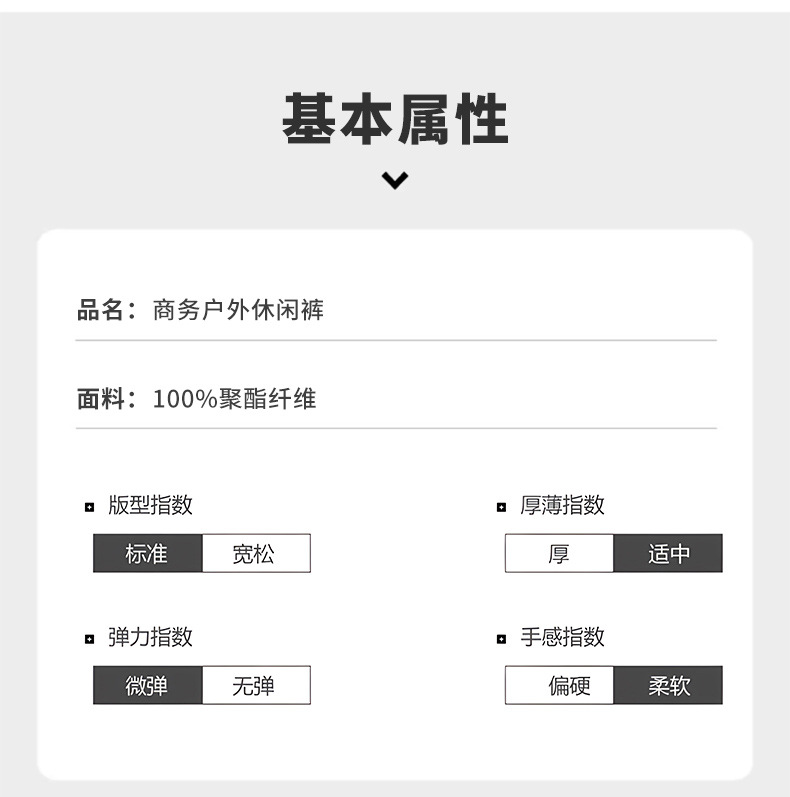Click the 基本属性 heading
This screenshot has width=790, height=797.
point(395,120)
